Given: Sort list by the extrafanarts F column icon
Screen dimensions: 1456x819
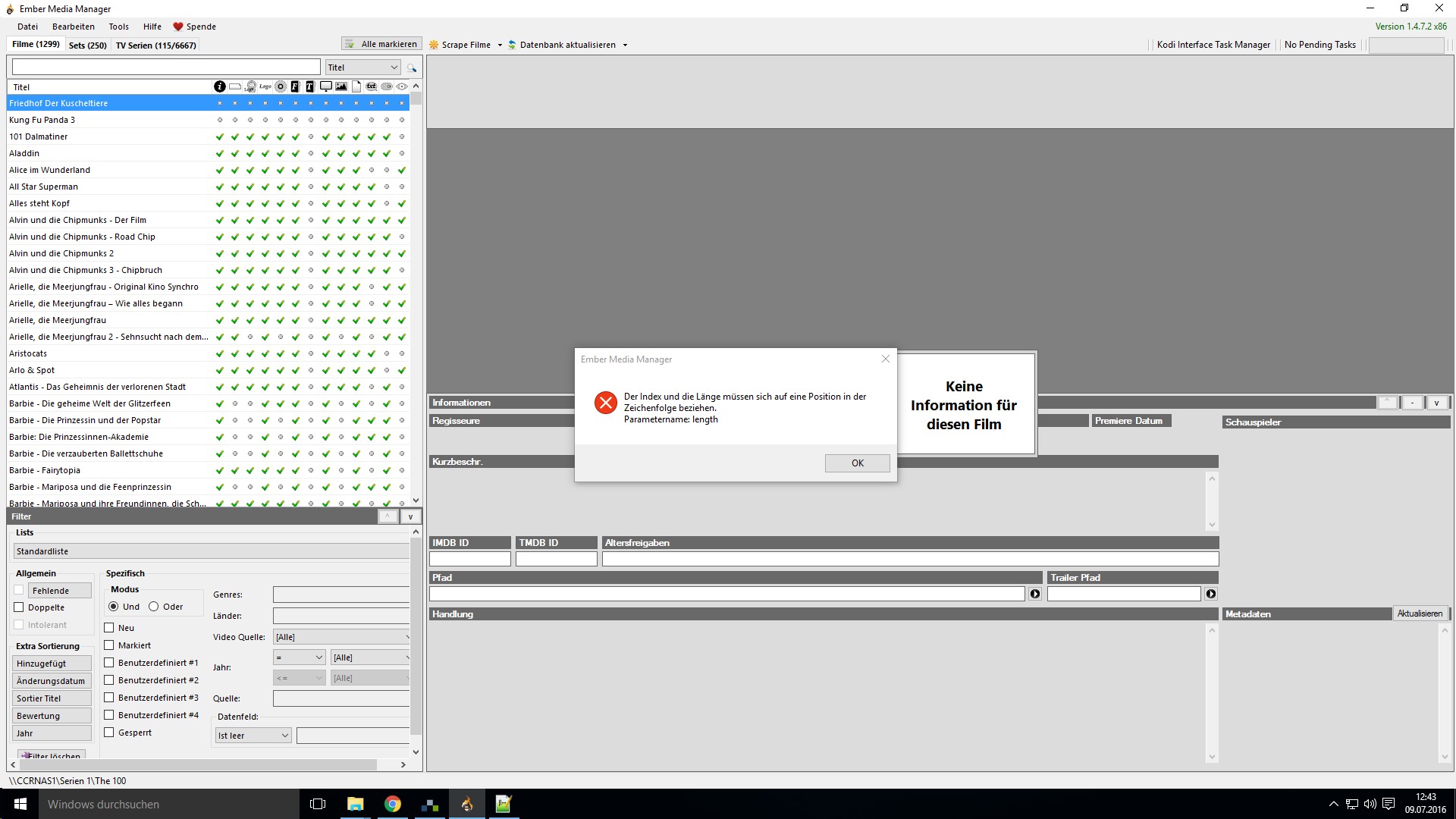Looking at the screenshot, I should pos(295,86).
